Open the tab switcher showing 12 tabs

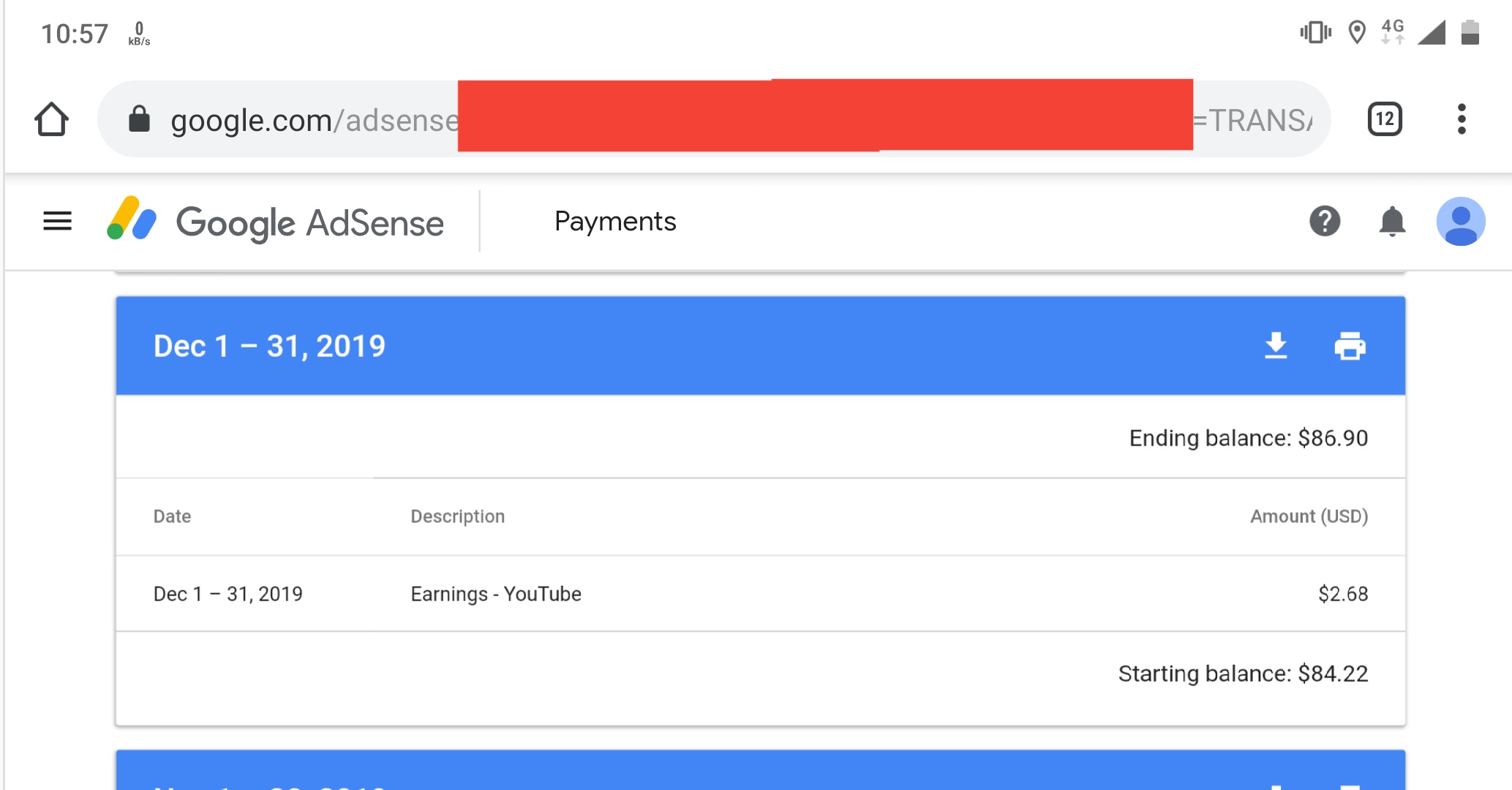tap(1385, 119)
